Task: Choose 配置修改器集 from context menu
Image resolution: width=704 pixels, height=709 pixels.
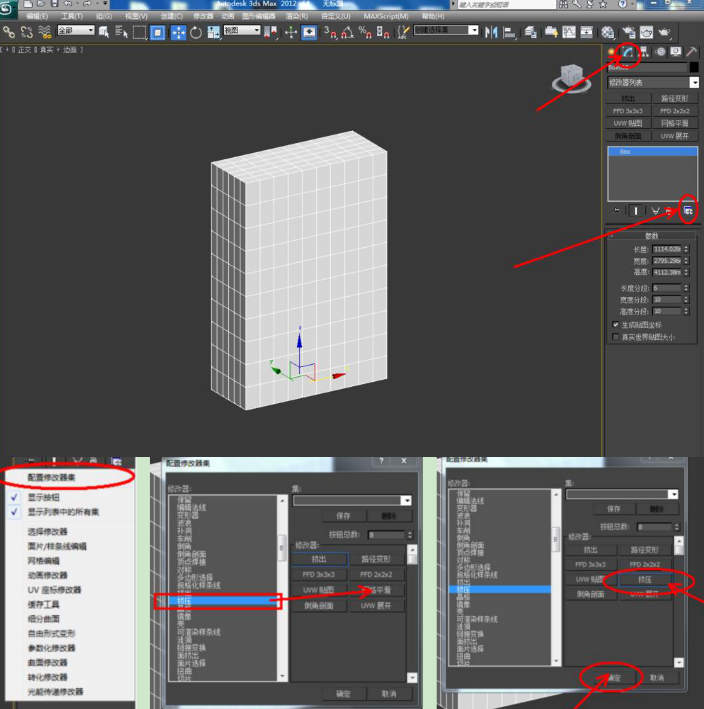Action: point(51,477)
